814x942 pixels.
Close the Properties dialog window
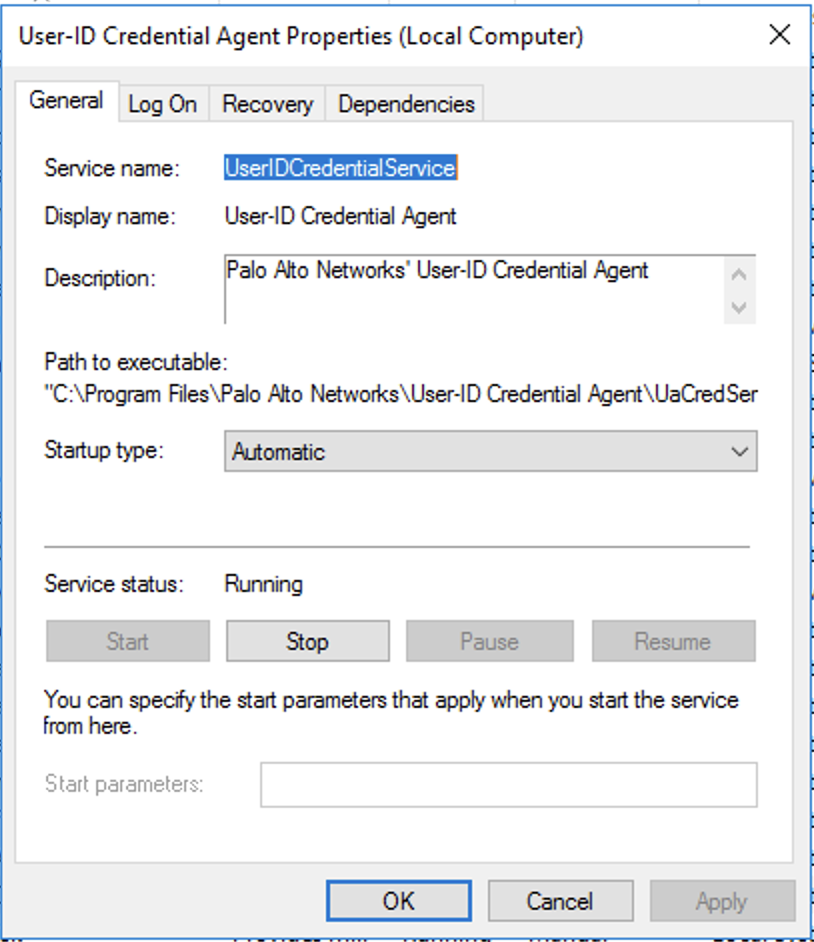tap(779, 36)
